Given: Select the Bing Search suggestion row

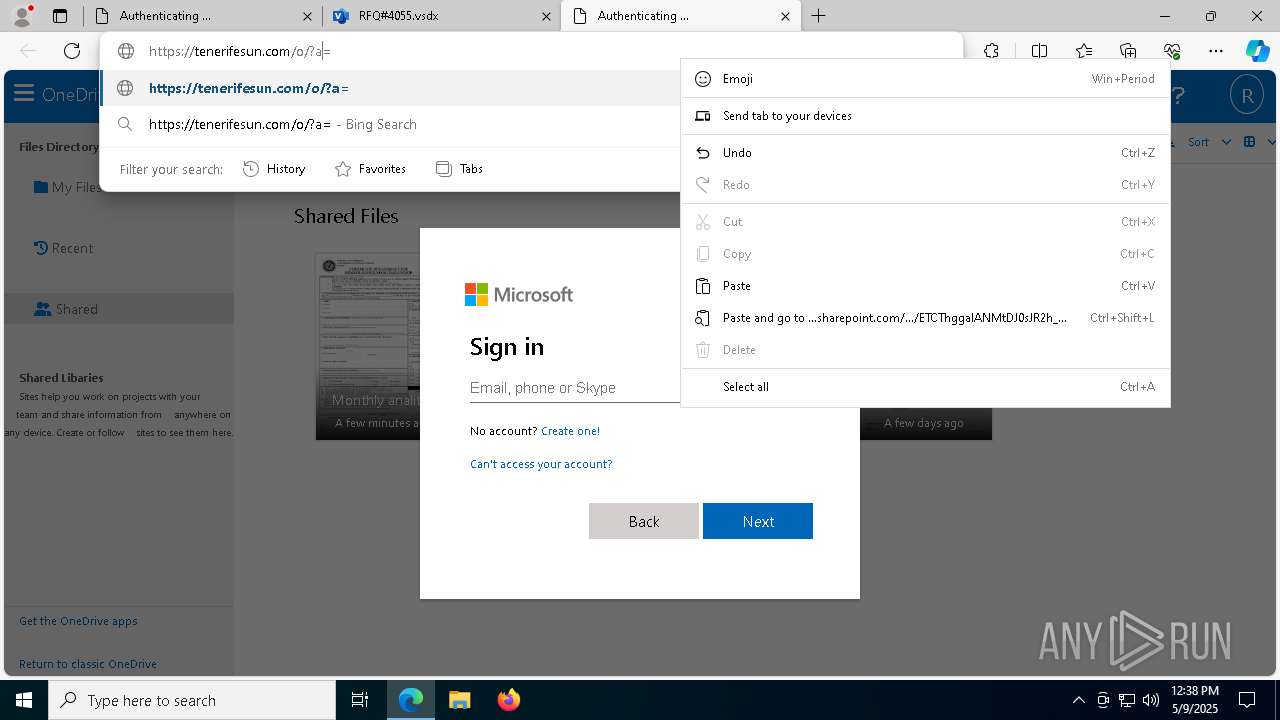Looking at the screenshot, I should (392, 124).
